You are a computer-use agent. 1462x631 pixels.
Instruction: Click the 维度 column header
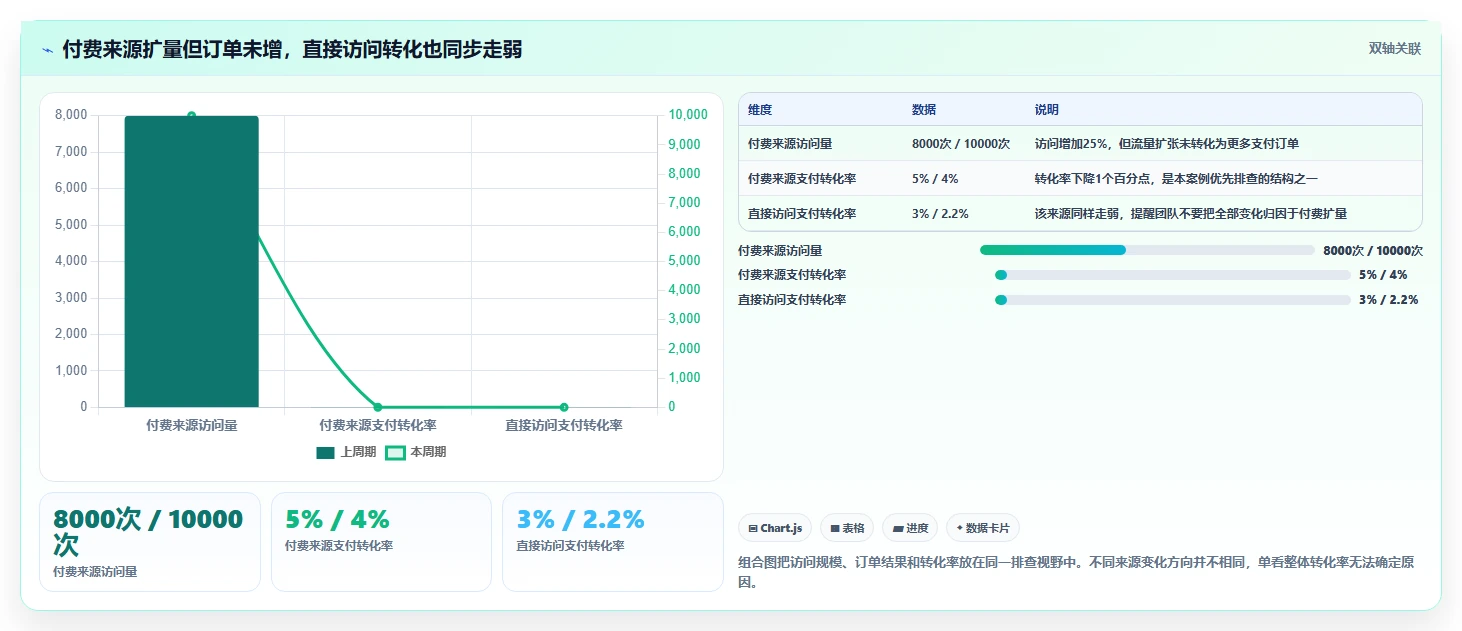[760, 110]
